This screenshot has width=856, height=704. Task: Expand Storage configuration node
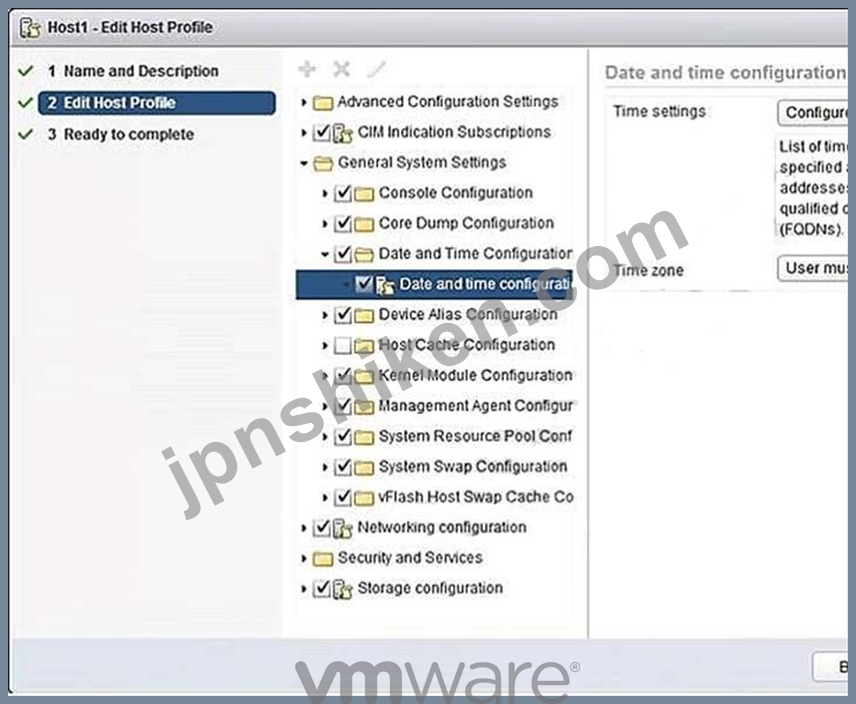click(304, 589)
